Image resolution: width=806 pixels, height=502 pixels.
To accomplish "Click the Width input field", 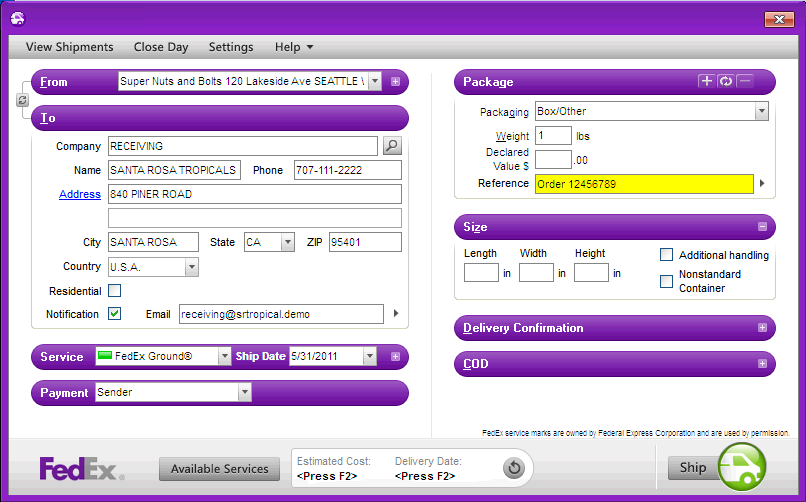I will point(536,272).
